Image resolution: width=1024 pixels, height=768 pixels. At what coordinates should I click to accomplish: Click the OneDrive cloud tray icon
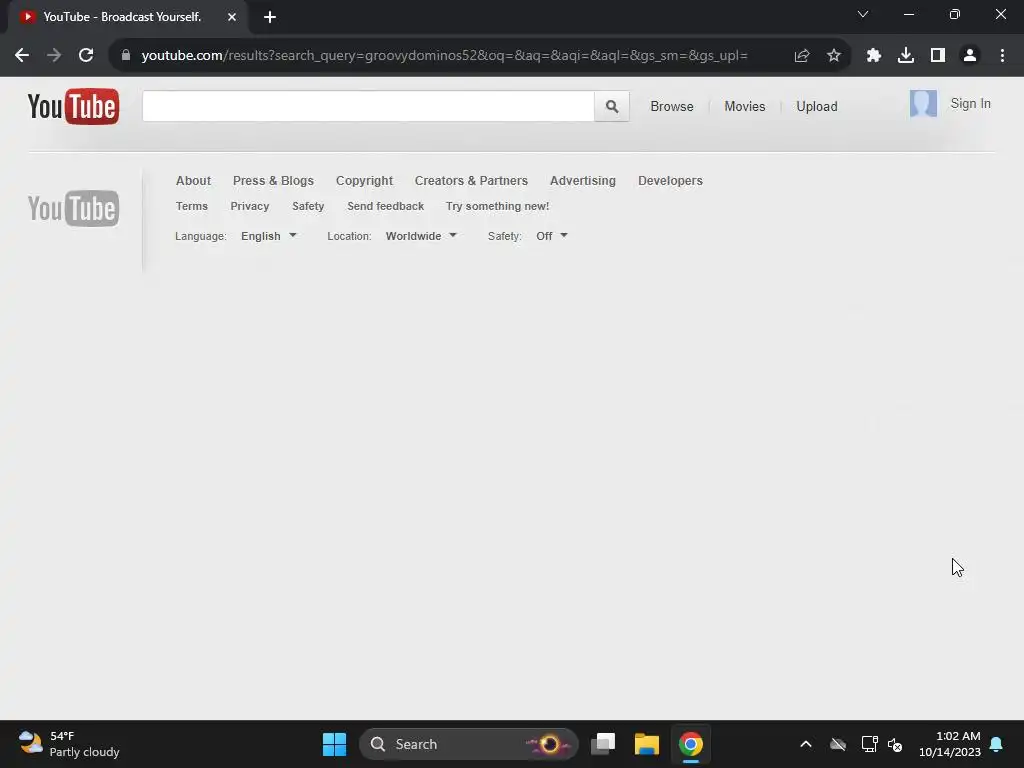pos(838,744)
